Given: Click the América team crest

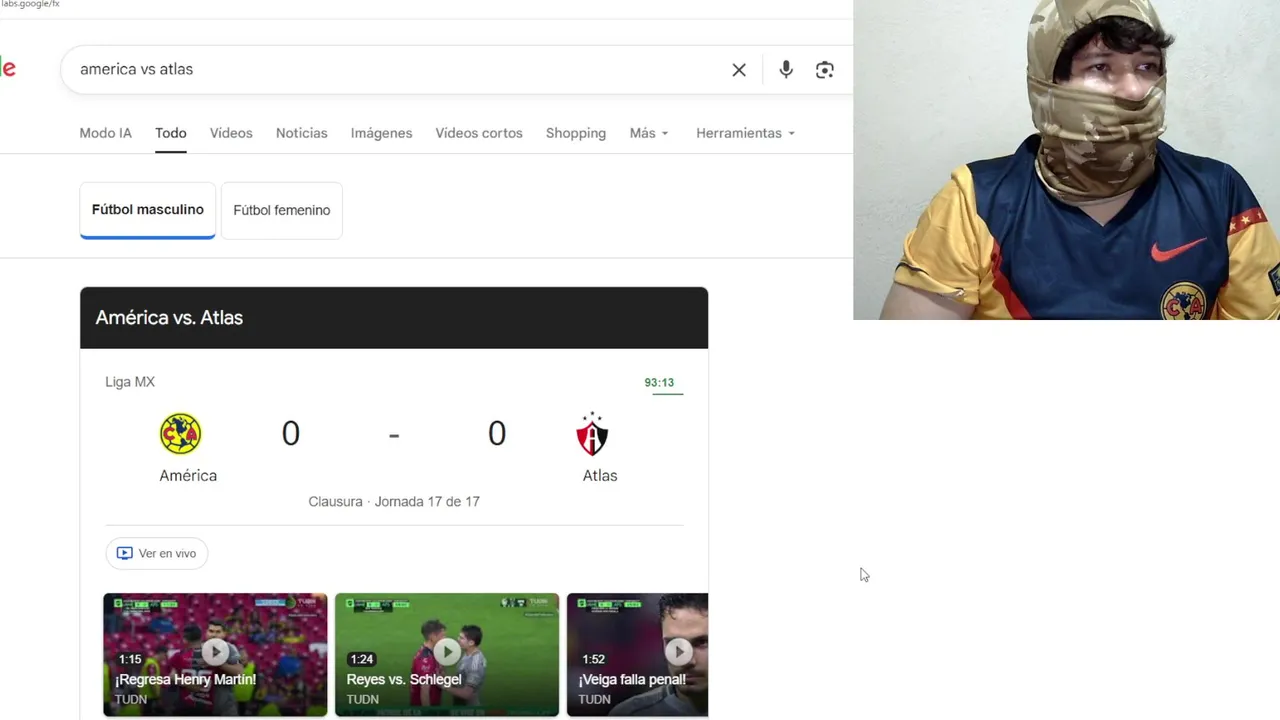Looking at the screenshot, I should [181, 434].
